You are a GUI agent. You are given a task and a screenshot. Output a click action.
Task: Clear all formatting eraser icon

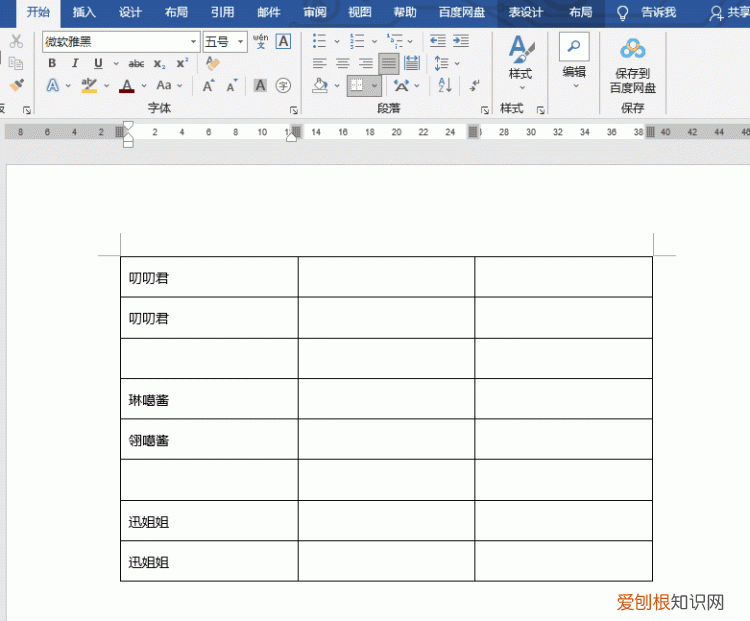click(x=212, y=63)
